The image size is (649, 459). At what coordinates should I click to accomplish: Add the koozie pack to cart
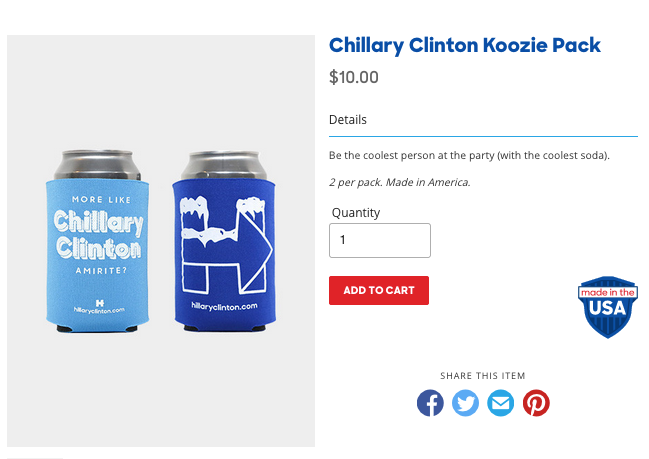379,291
